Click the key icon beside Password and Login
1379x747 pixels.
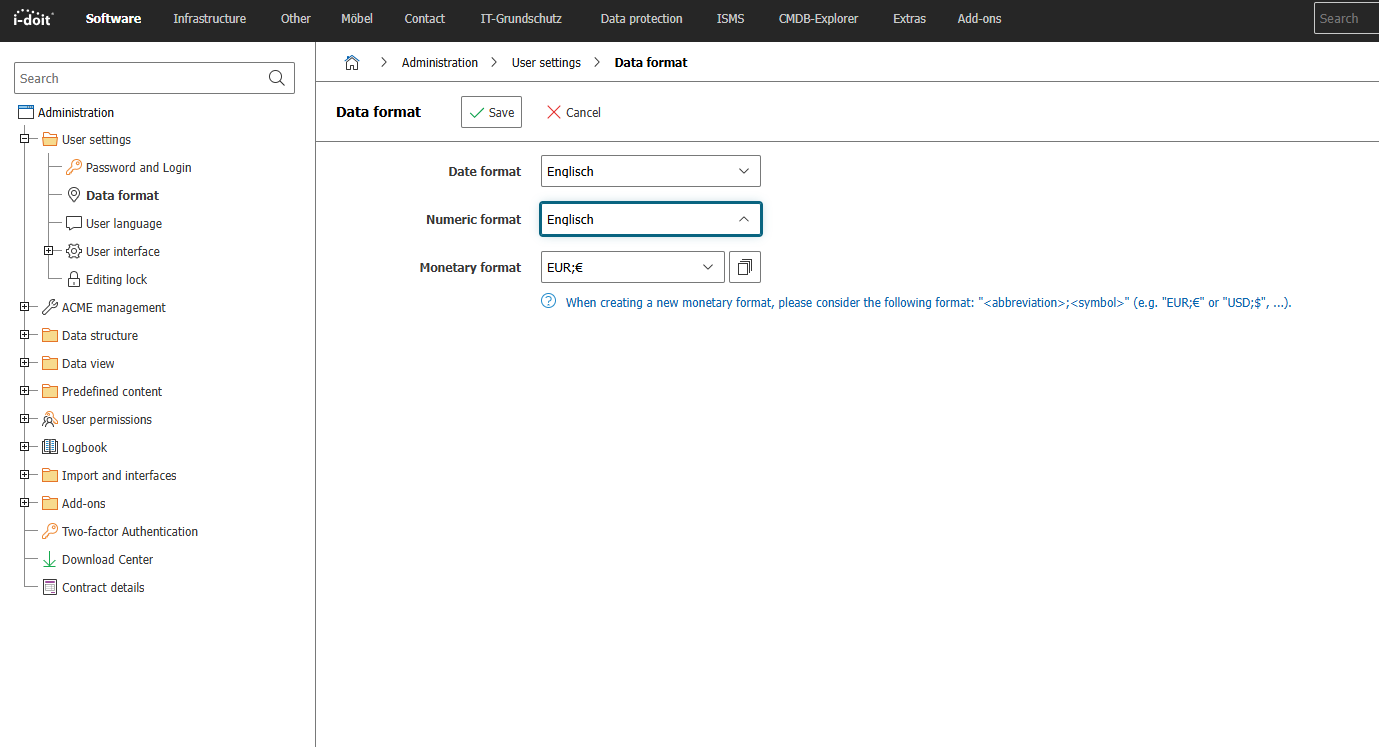pyautogui.click(x=74, y=168)
